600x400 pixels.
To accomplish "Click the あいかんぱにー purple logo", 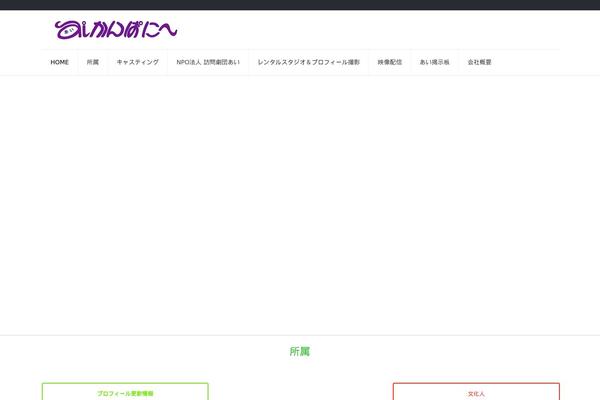I will coord(116,30).
